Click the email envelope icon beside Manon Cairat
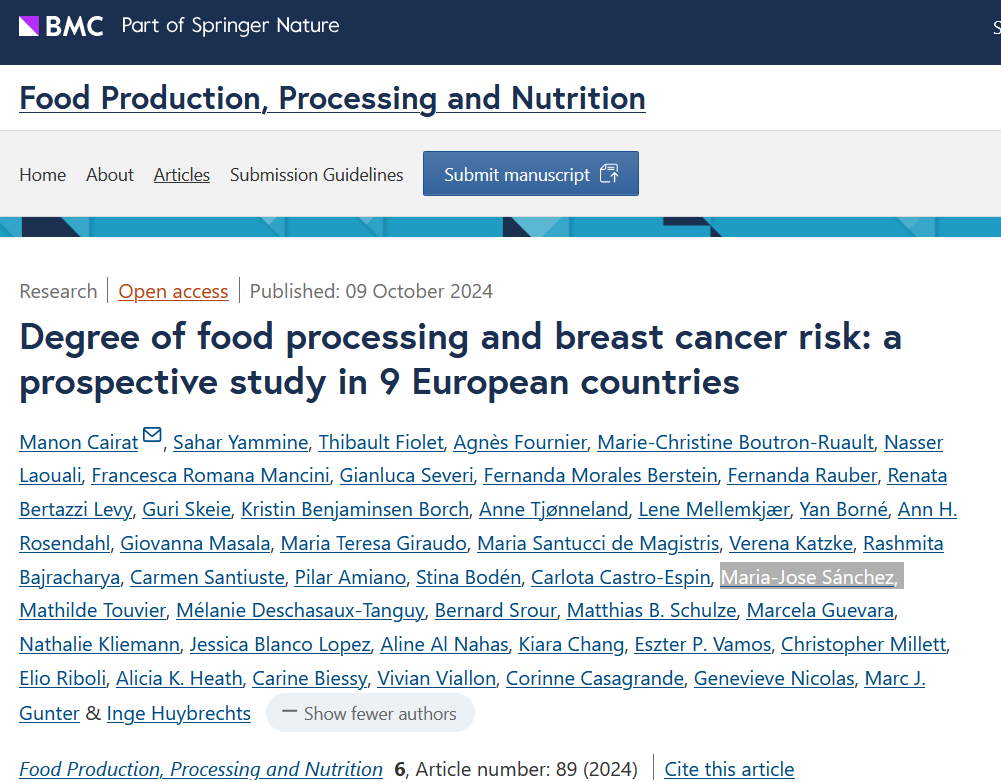 [x=152, y=435]
